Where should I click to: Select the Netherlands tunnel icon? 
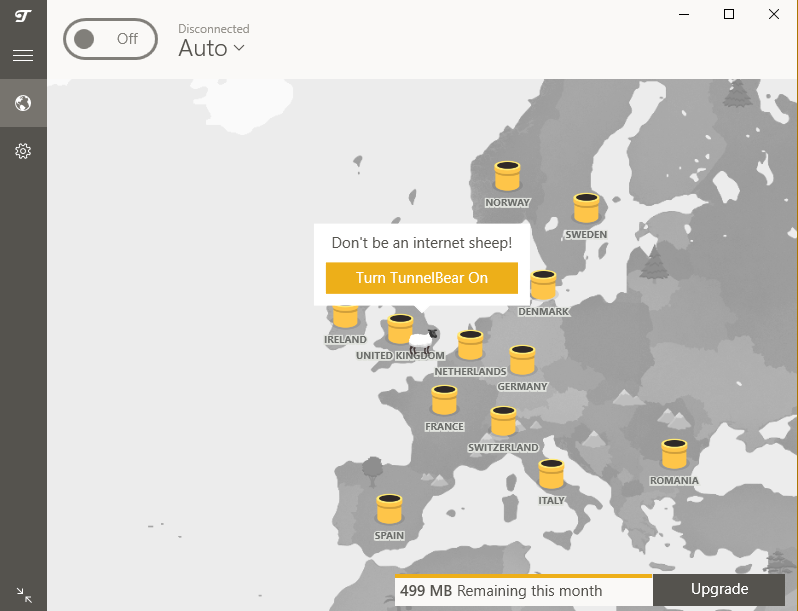pyautogui.click(x=470, y=345)
